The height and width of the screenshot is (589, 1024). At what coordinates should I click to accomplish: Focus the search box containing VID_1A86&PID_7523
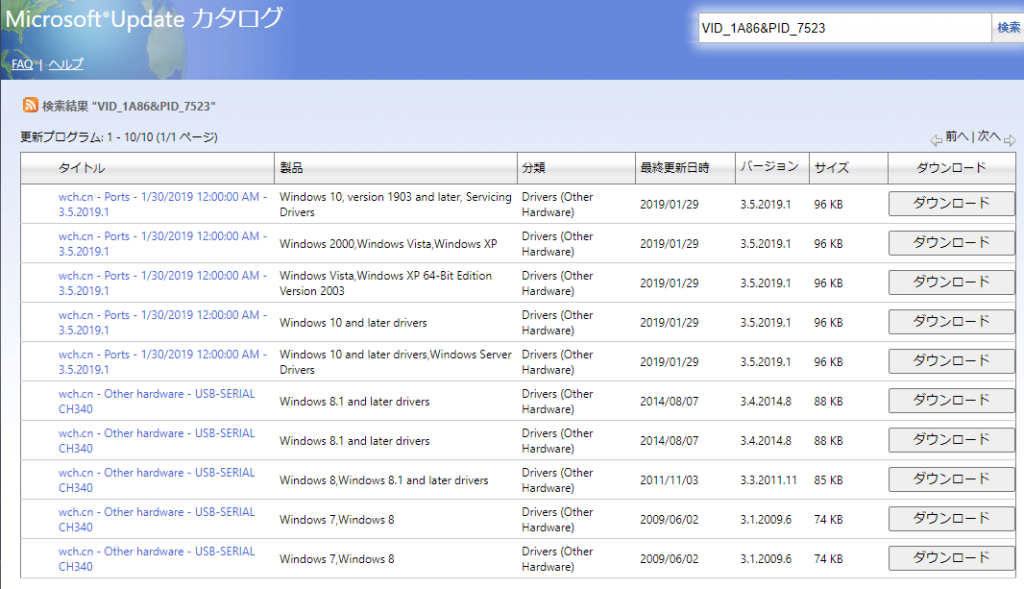point(844,28)
